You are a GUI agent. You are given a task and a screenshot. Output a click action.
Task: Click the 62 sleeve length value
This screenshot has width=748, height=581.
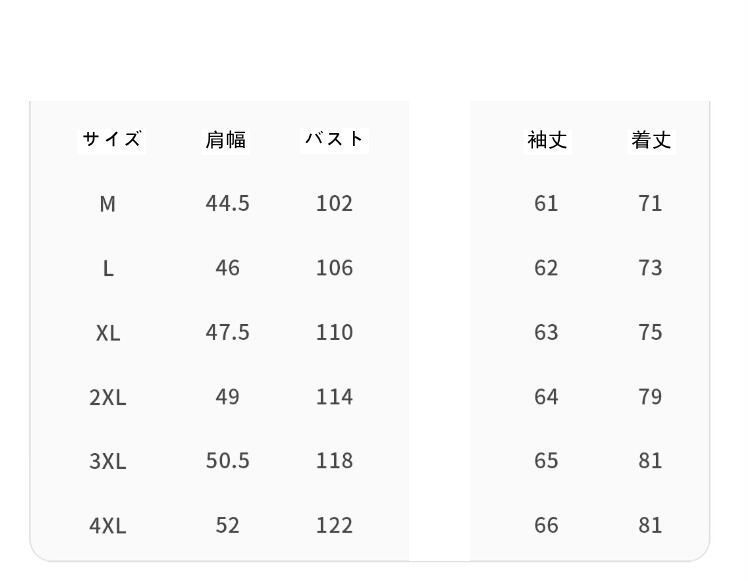[x=546, y=267]
